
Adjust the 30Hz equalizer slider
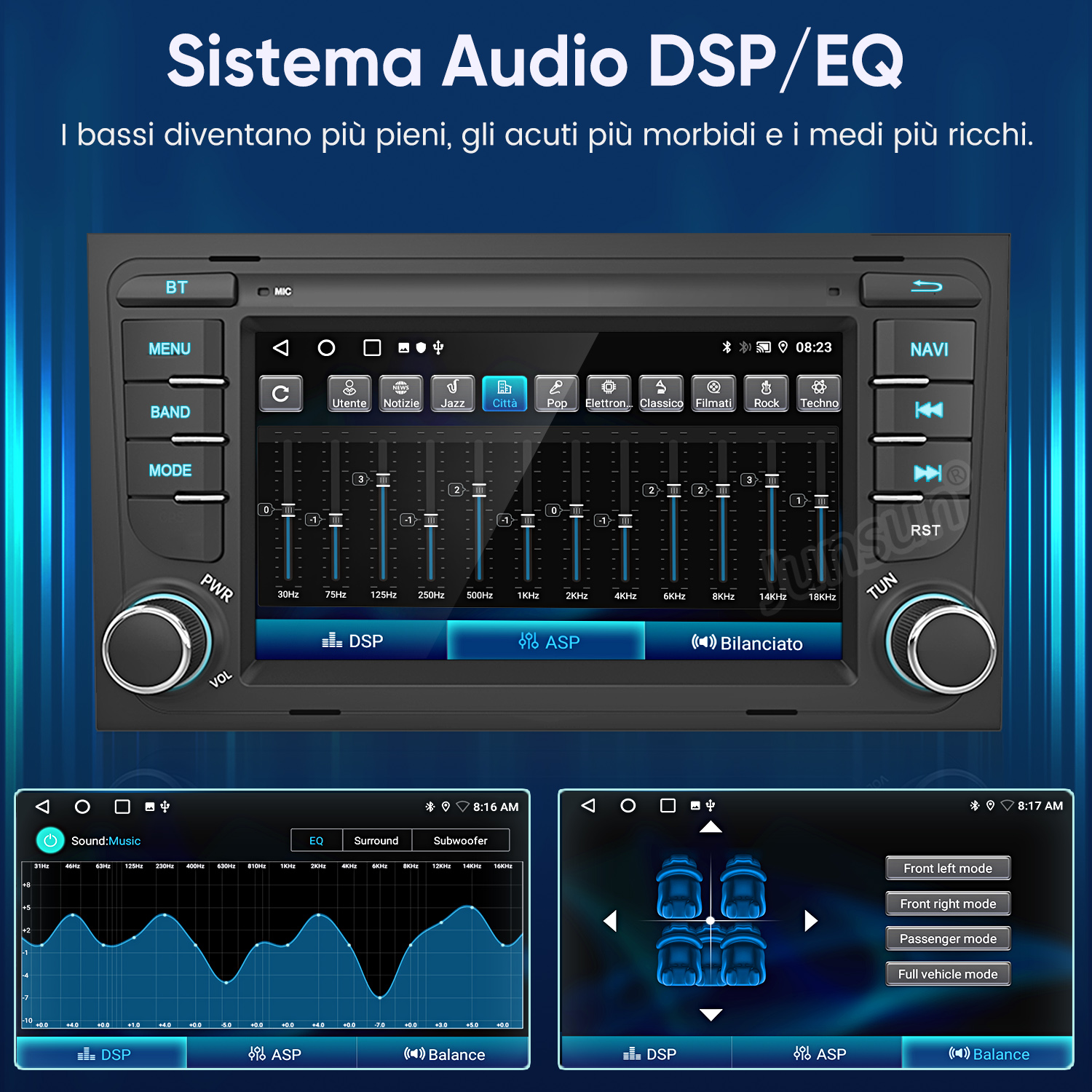[x=288, y=510]
